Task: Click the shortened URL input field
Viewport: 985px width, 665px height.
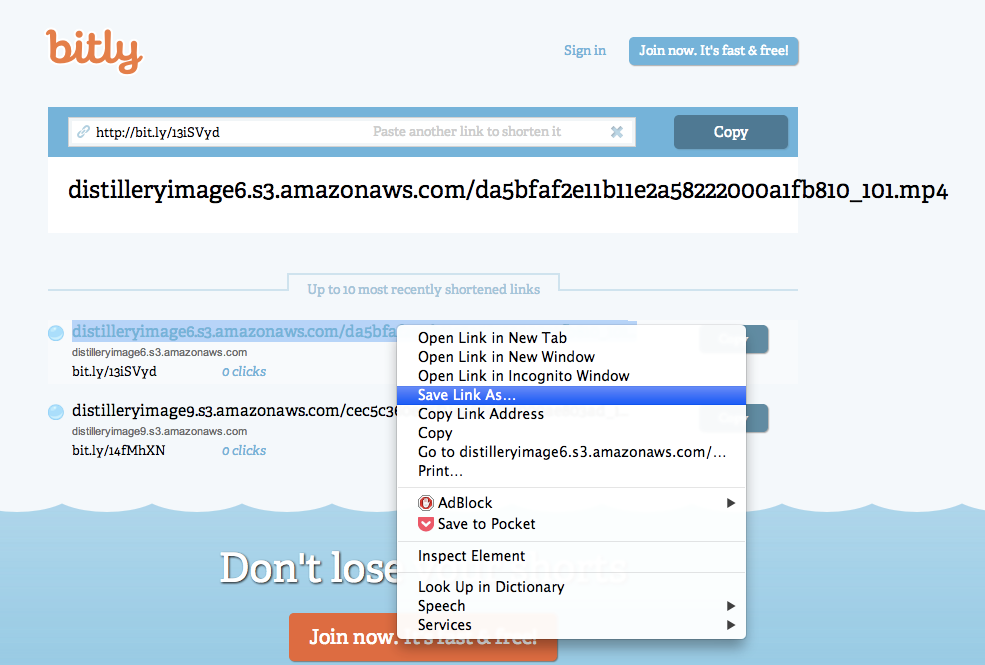Action: 352,132
